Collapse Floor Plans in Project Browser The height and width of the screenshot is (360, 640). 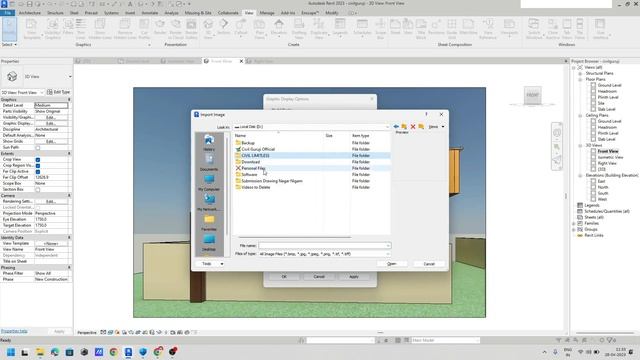point(580,80)
